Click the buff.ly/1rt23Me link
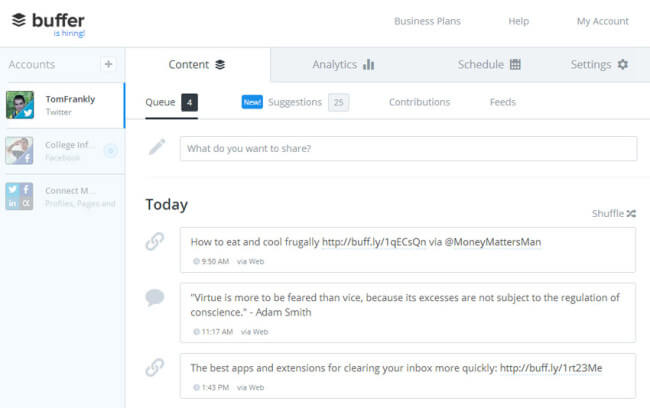 pyautogui.click(x=551, y=368)
